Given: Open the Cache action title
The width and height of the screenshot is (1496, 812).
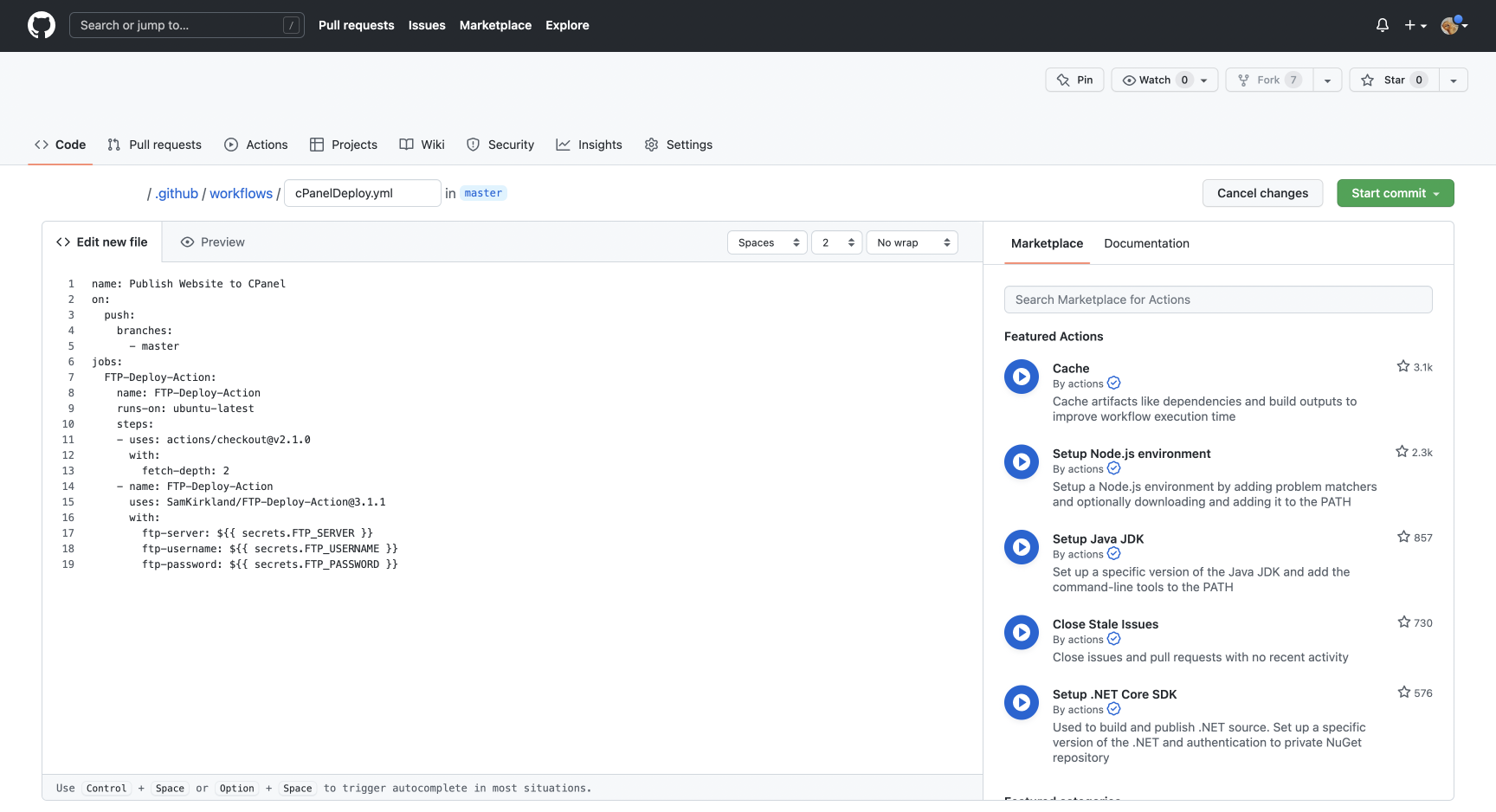Looking at the screenshot, I should pos(1071,369).
